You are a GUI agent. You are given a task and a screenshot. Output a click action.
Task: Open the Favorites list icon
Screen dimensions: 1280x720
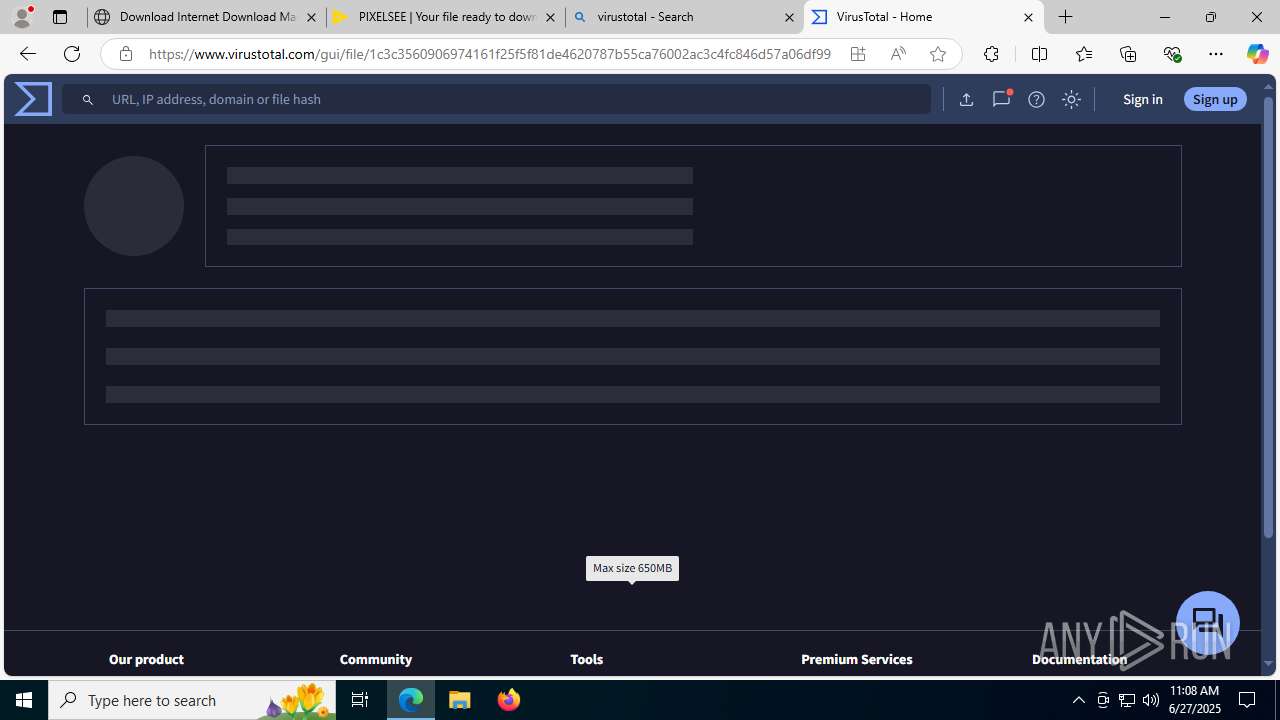point(1084,54)
